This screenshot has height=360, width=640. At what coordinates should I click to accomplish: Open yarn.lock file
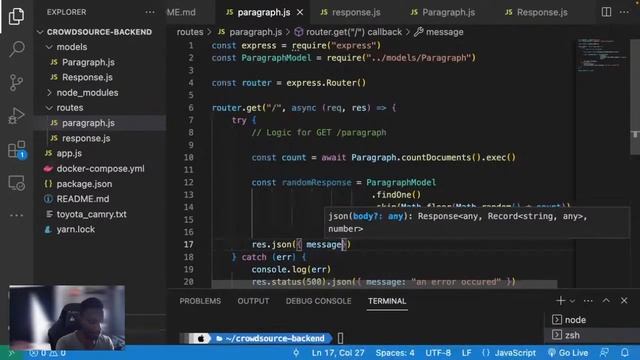pos(76,229)
